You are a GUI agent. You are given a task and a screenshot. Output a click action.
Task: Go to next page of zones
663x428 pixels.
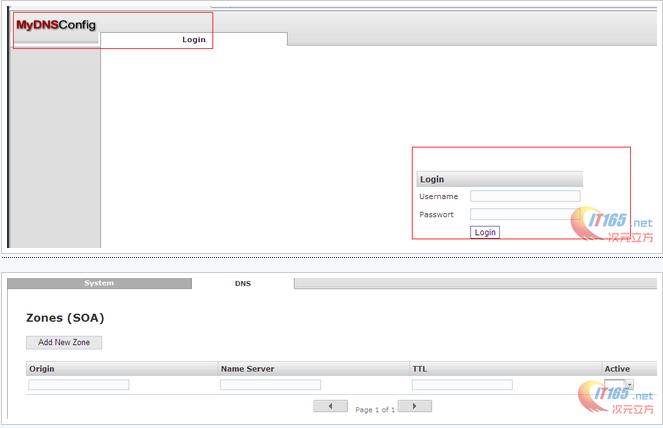pos(414,406)
